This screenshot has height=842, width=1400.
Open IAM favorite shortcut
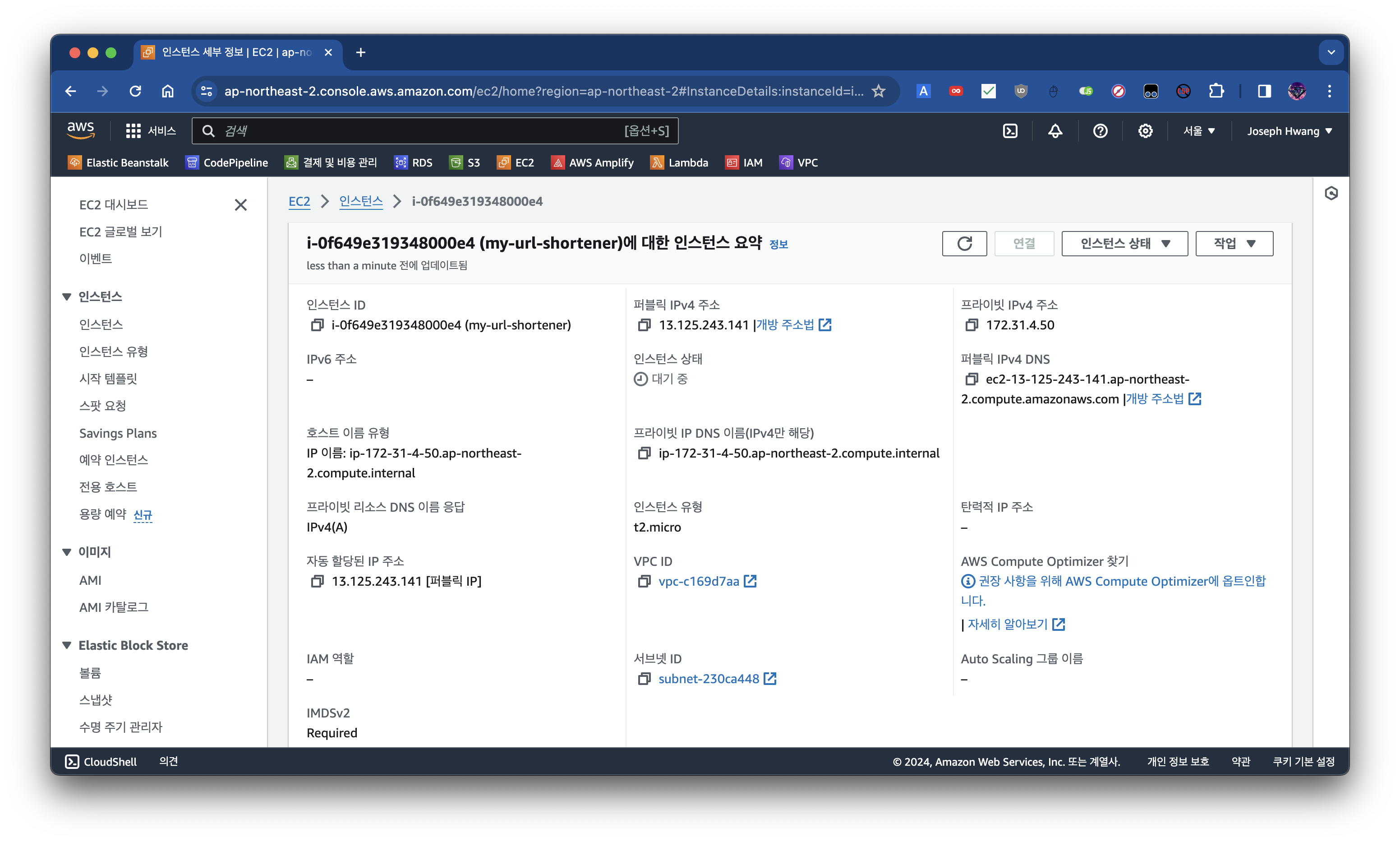click(743, 163)
